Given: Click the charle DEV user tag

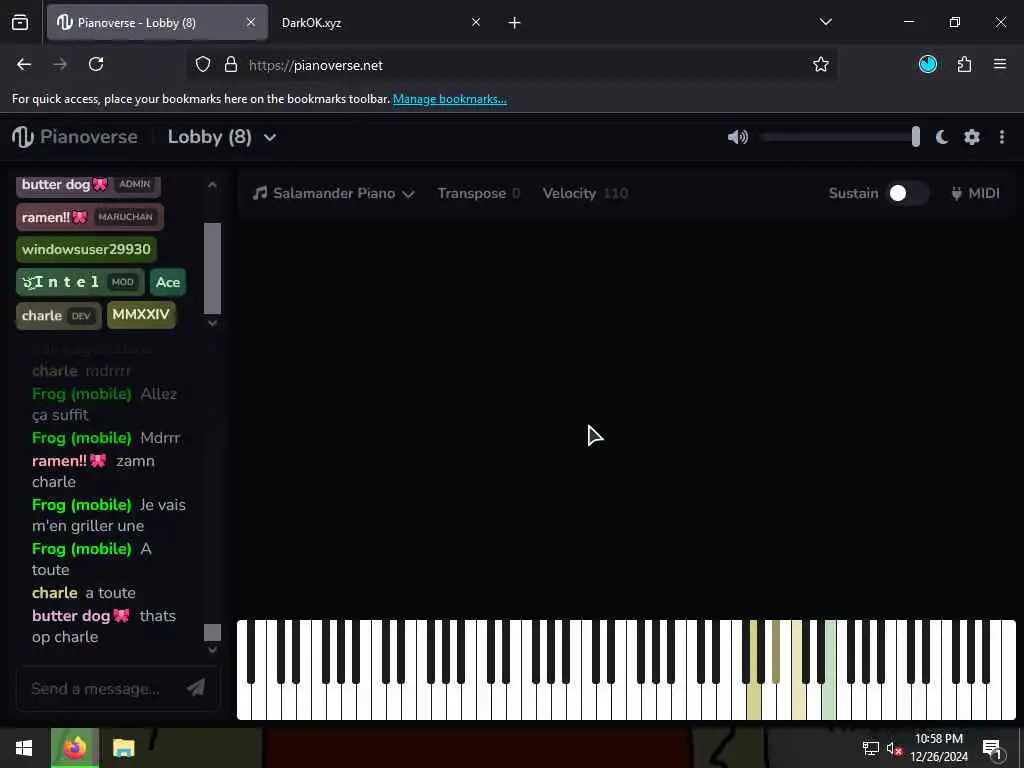Looking at the screenshot, I should (x=58, y=315).
